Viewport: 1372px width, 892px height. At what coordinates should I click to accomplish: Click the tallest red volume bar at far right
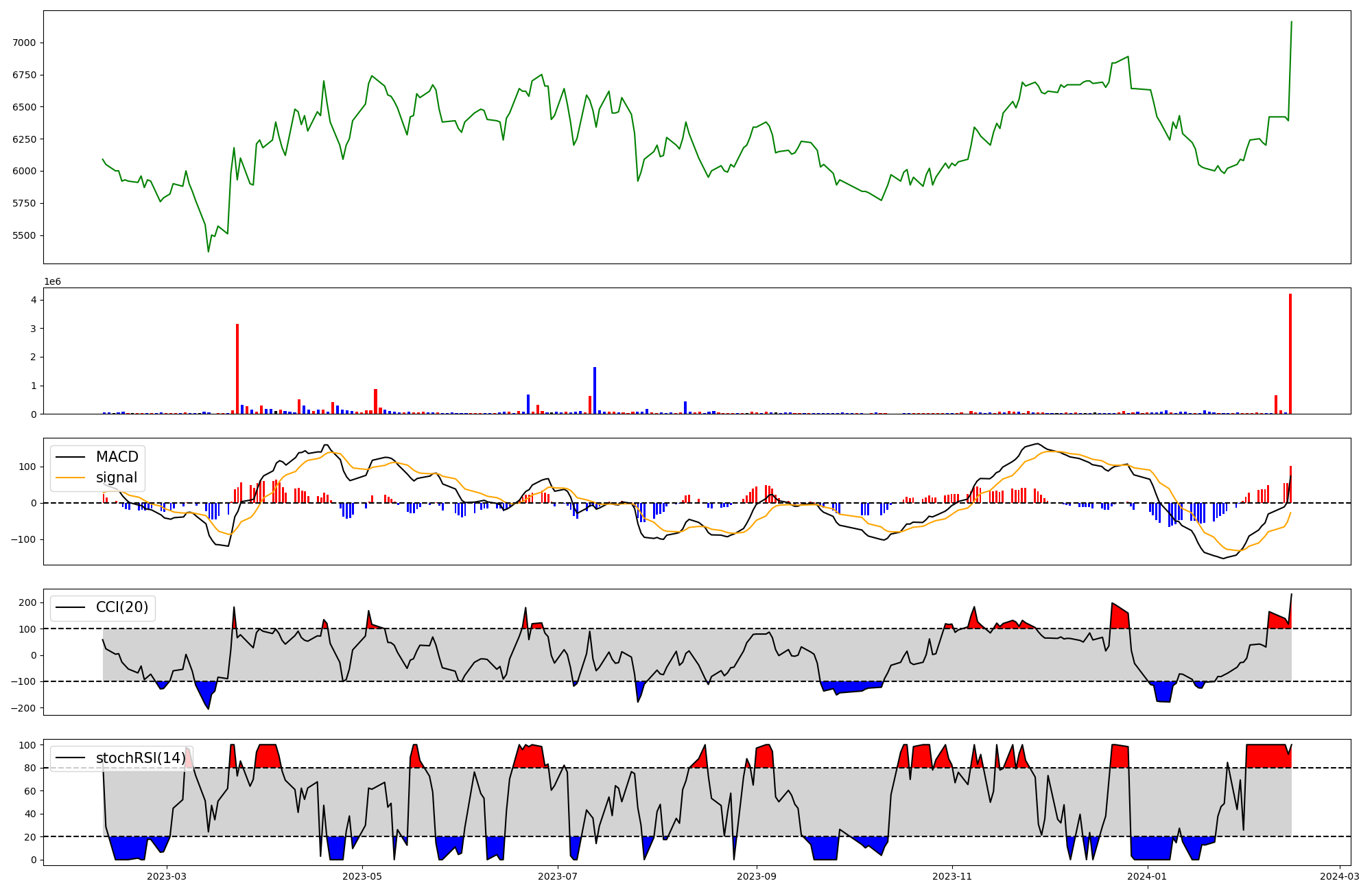1290,353
